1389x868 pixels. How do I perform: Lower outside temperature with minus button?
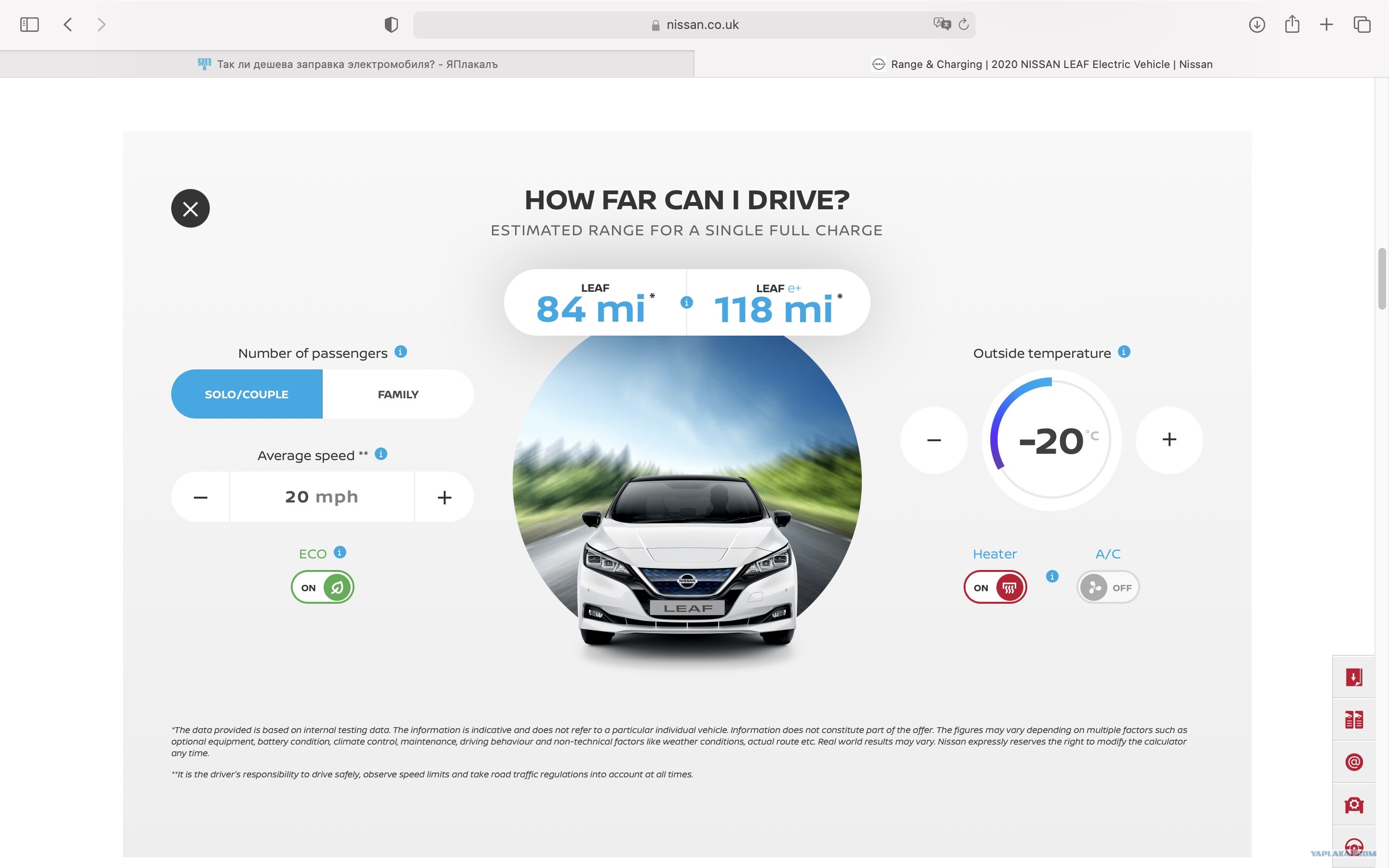click(x=934, y=440)
